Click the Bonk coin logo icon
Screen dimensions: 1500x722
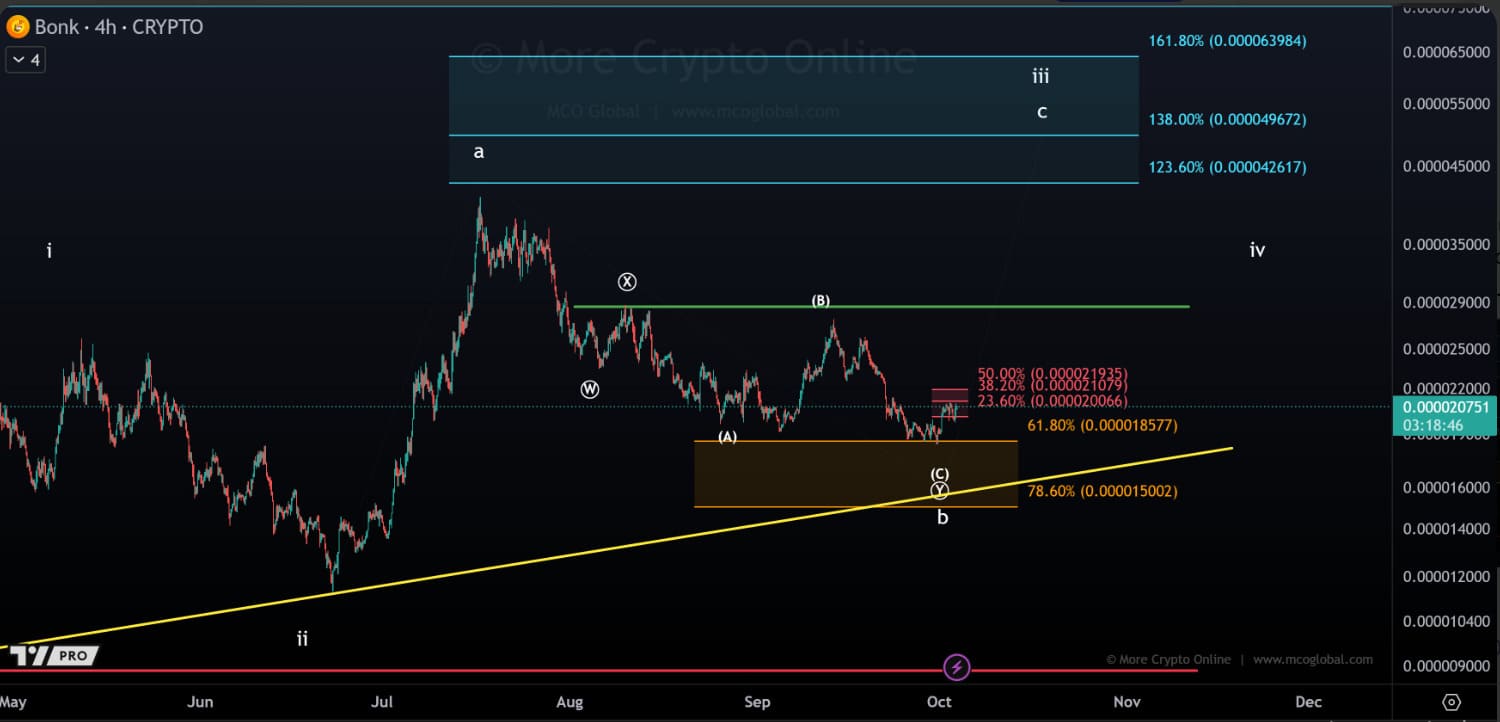coord(17,27)
